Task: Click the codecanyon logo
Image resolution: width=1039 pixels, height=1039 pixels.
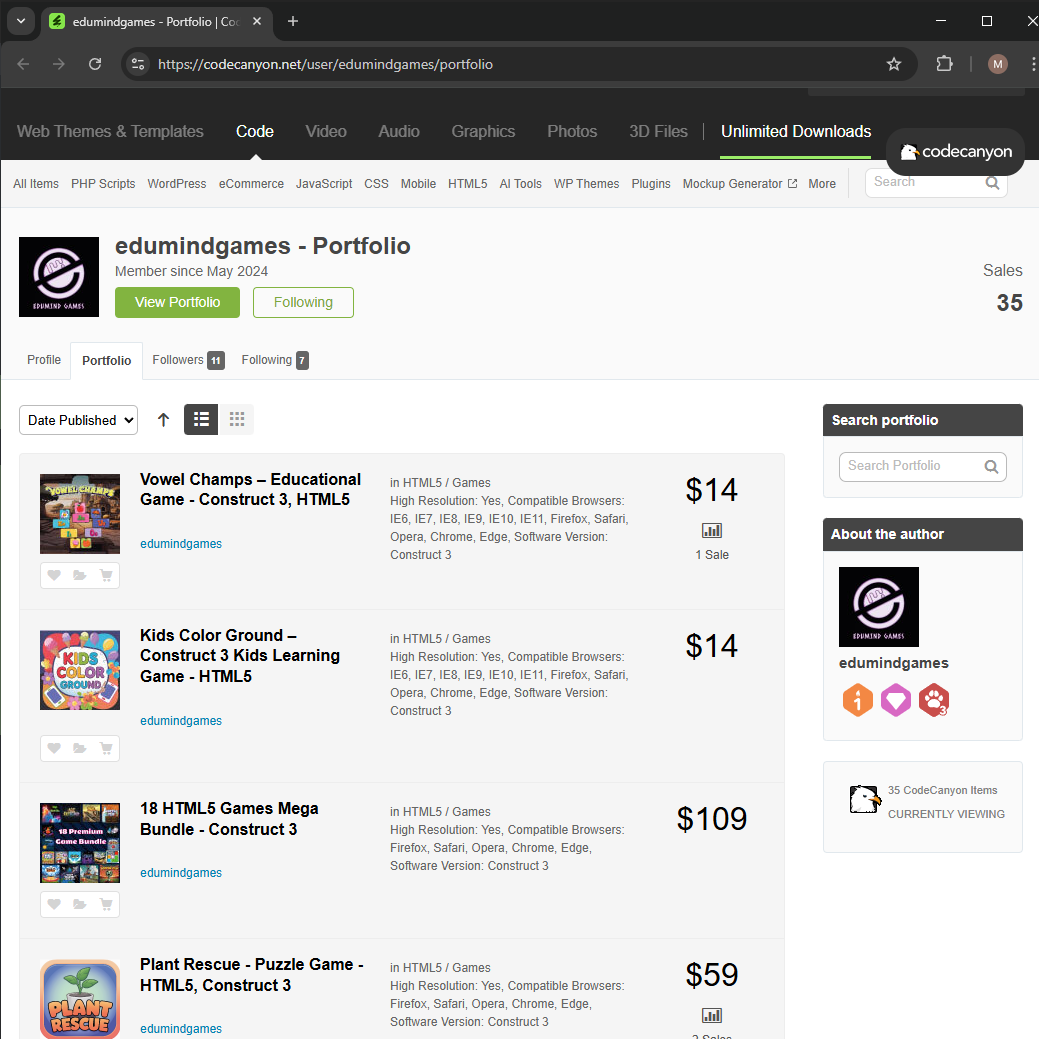Action: tap(956, 152)
